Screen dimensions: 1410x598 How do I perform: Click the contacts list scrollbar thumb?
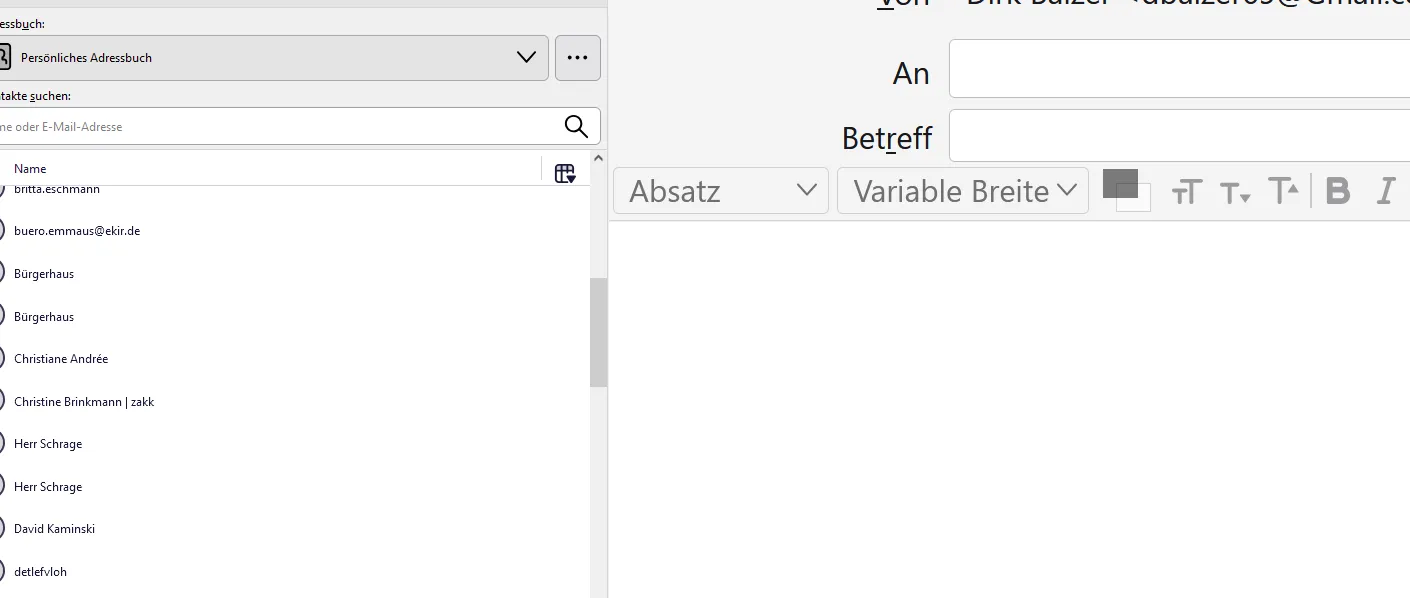pos(598,332)
